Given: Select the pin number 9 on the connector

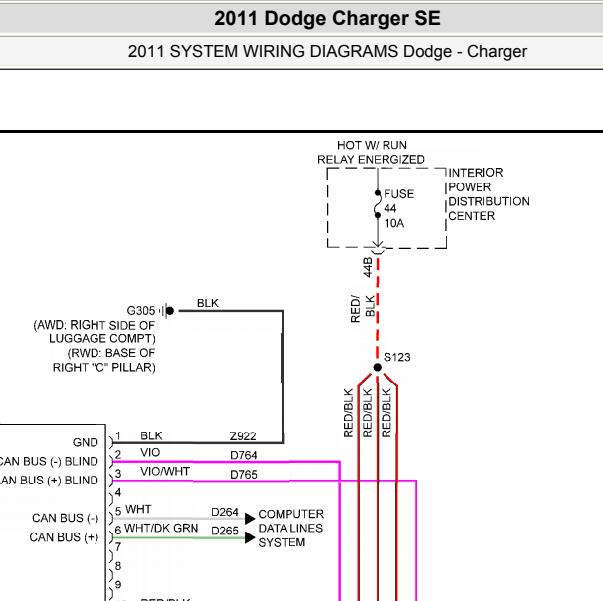Looking at the screenshot, I should [x=118, y=584].
